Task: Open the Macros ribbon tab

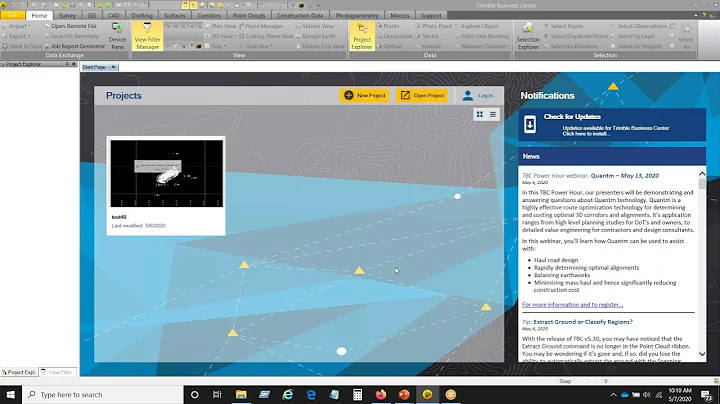Action: coord(399,15)
